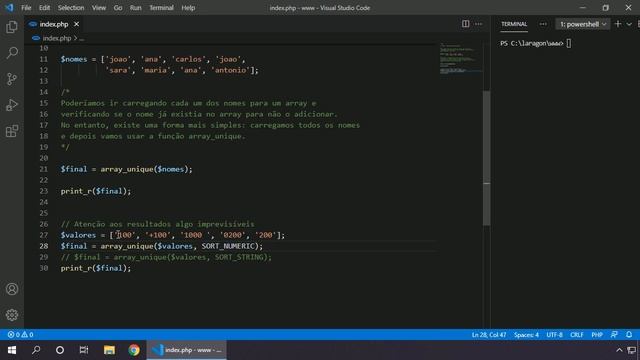Open the Selection menu
The height and width of the screenshot is (360, 640).
point(71,8)
